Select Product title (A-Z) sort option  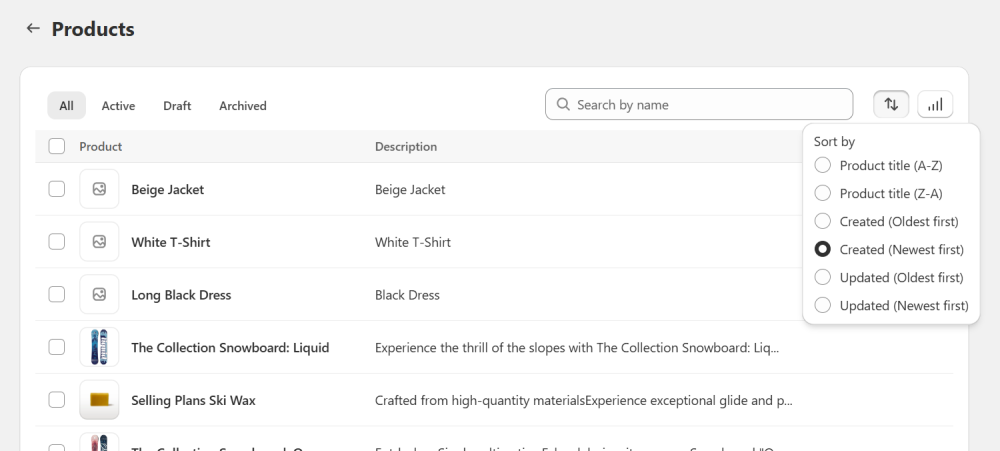tap(878, 165)
